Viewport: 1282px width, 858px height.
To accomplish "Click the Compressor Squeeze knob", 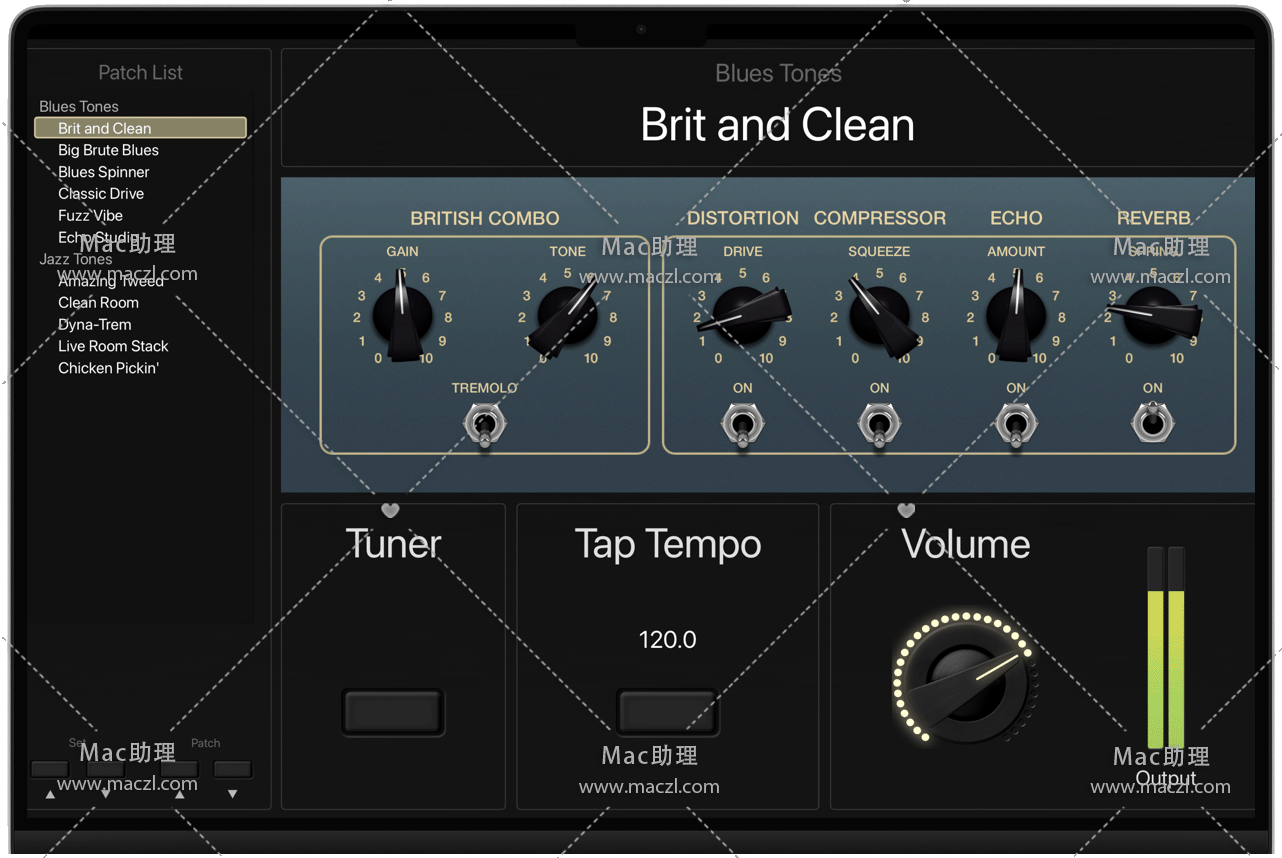I will click(x=879, y=316).
